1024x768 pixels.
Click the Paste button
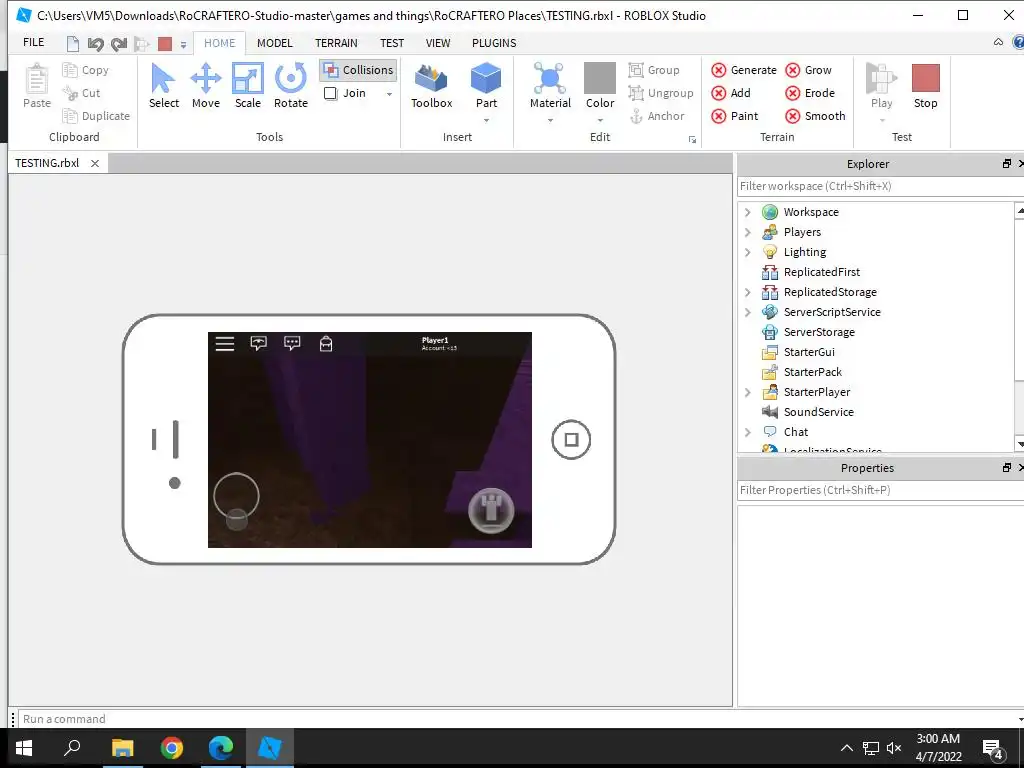click(37, 86)
